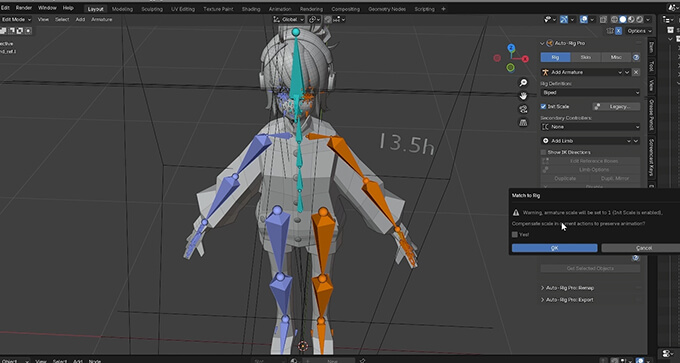
Task: Open the Add Limb dropdown
Action: [x=590, y=141]
